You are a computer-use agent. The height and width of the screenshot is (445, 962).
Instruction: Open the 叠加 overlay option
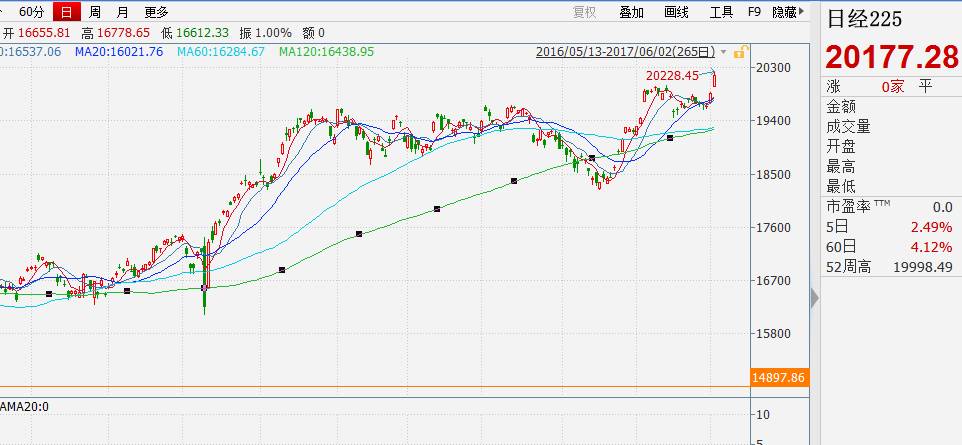[631, 12]
